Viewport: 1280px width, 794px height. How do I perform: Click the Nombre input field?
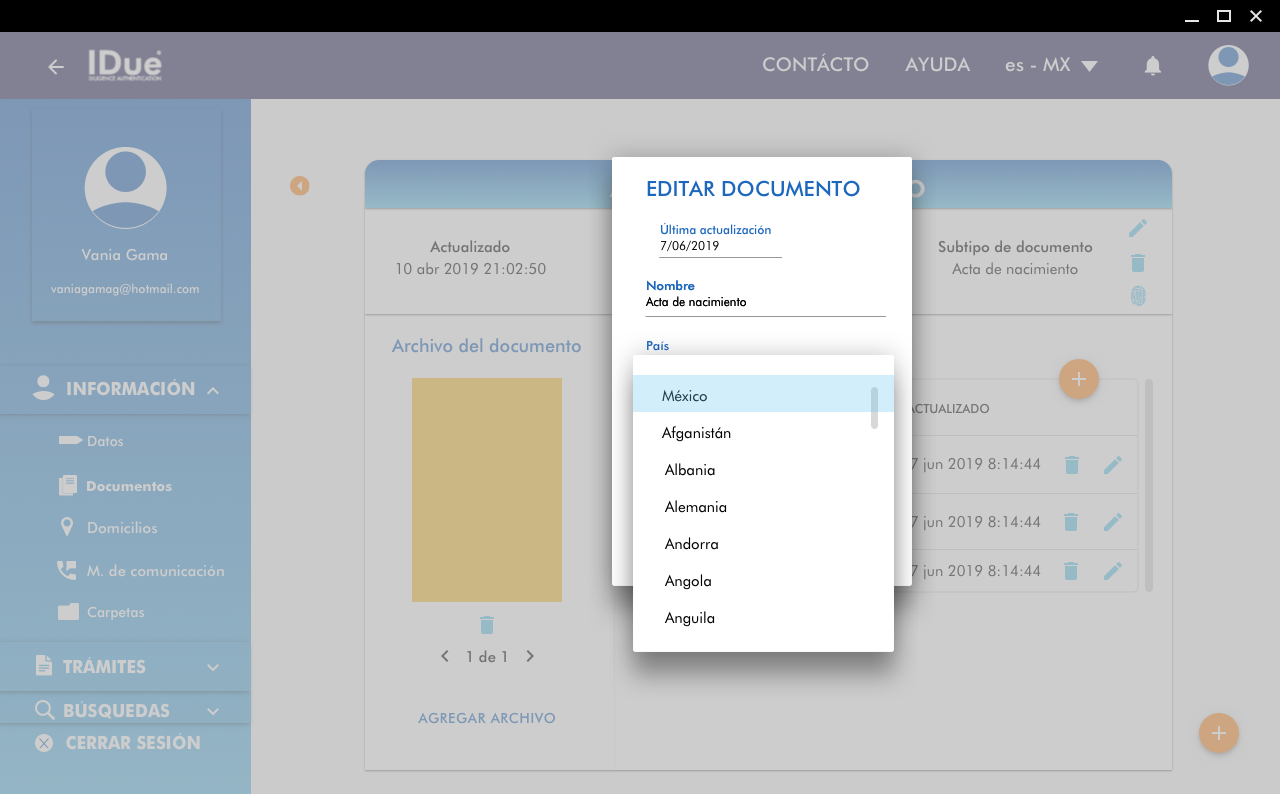click(x=765, y=303)
